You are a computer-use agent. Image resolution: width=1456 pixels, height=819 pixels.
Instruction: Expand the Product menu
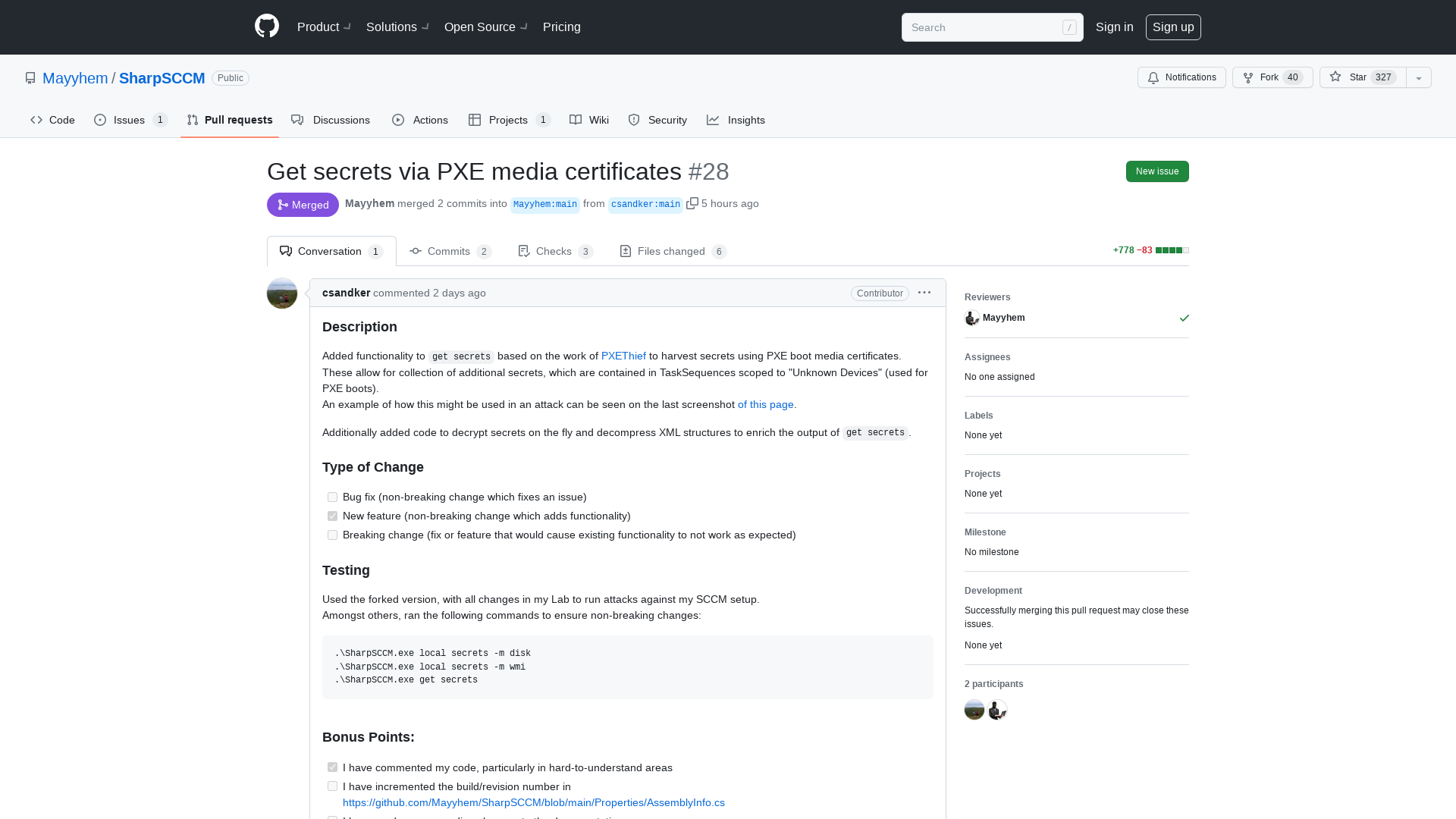point(324,27)
